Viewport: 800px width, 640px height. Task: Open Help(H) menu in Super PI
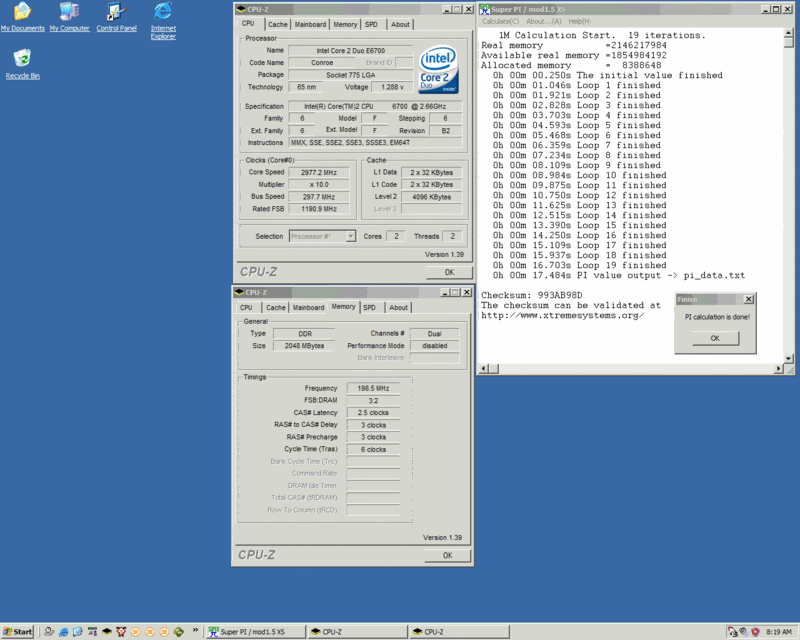click(580, 21)
